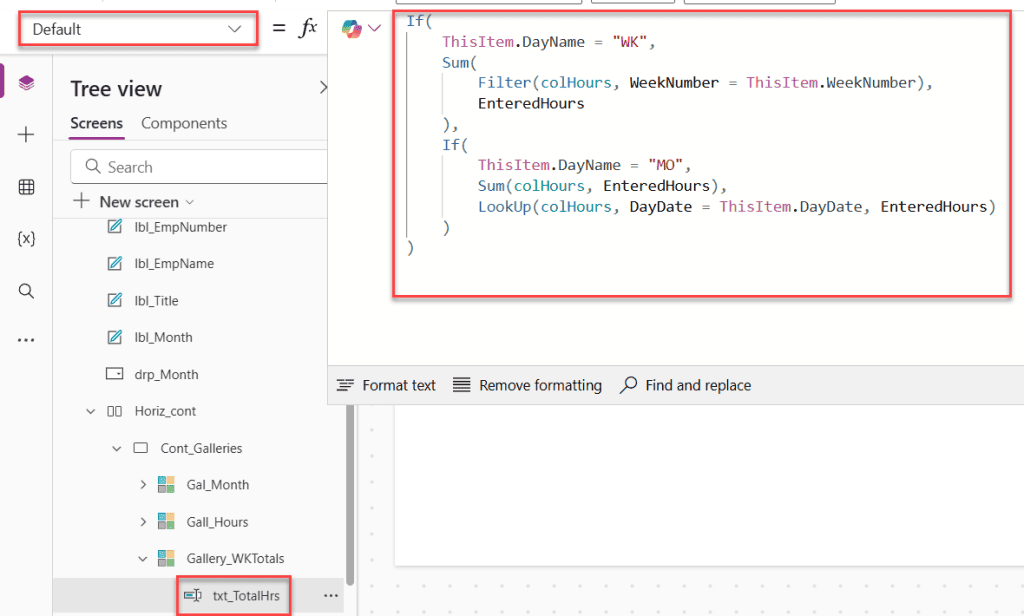Image resolution: width=1024 pixels, height=616 pixels.
Task: Switch to the Screens tab
Action: (97, 123)
